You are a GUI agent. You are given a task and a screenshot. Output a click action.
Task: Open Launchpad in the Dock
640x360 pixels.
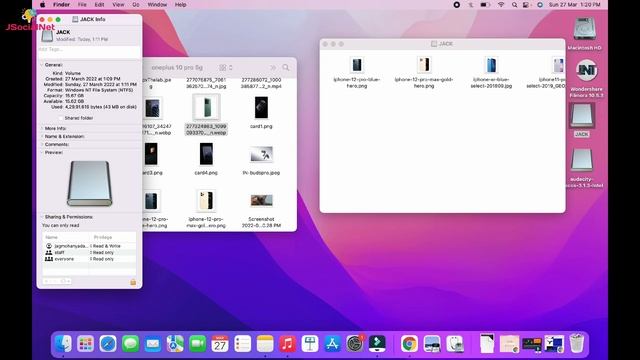[85, 343]
